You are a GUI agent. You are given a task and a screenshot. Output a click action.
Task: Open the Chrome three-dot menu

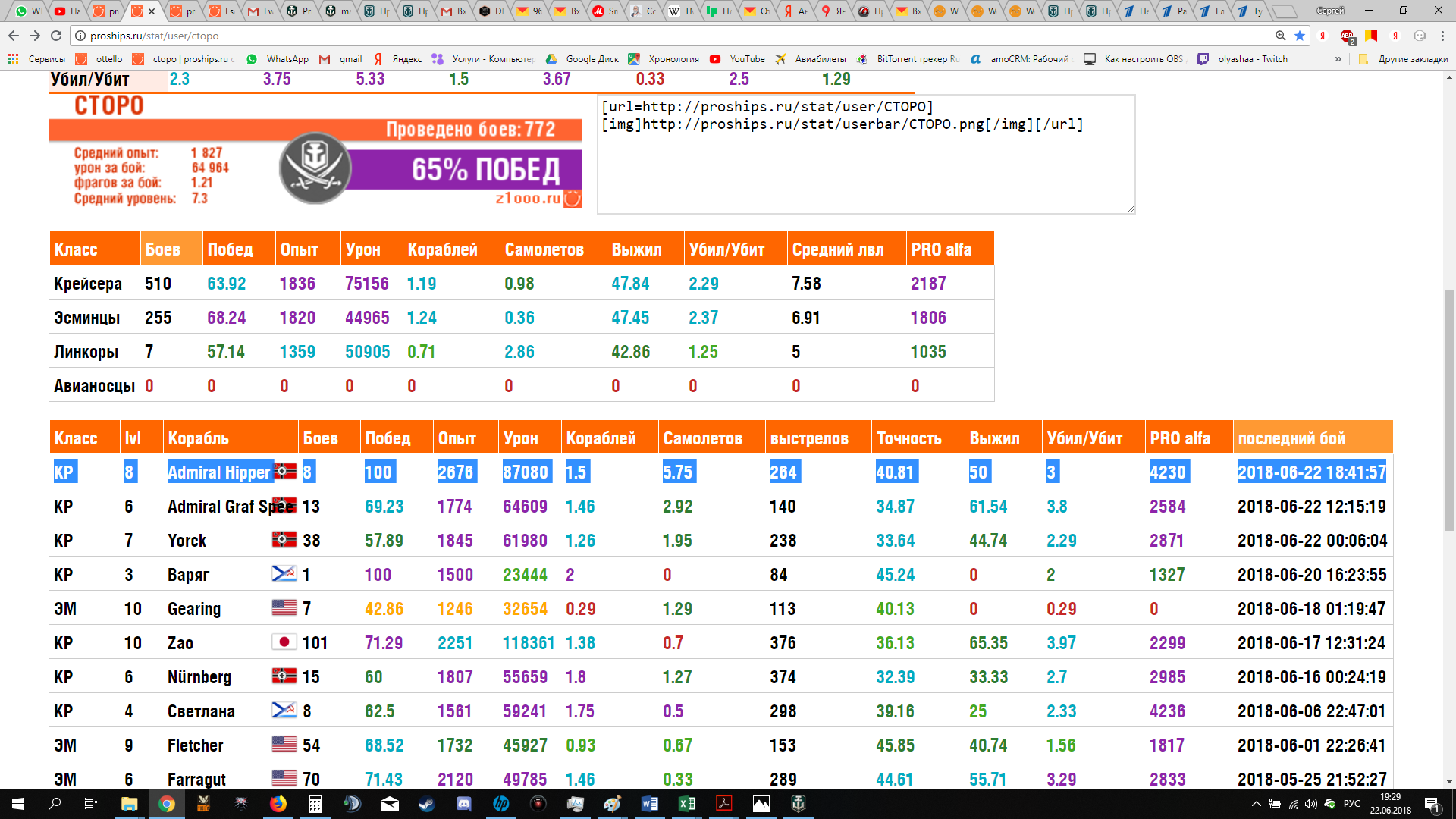(x=1442, y=36)
